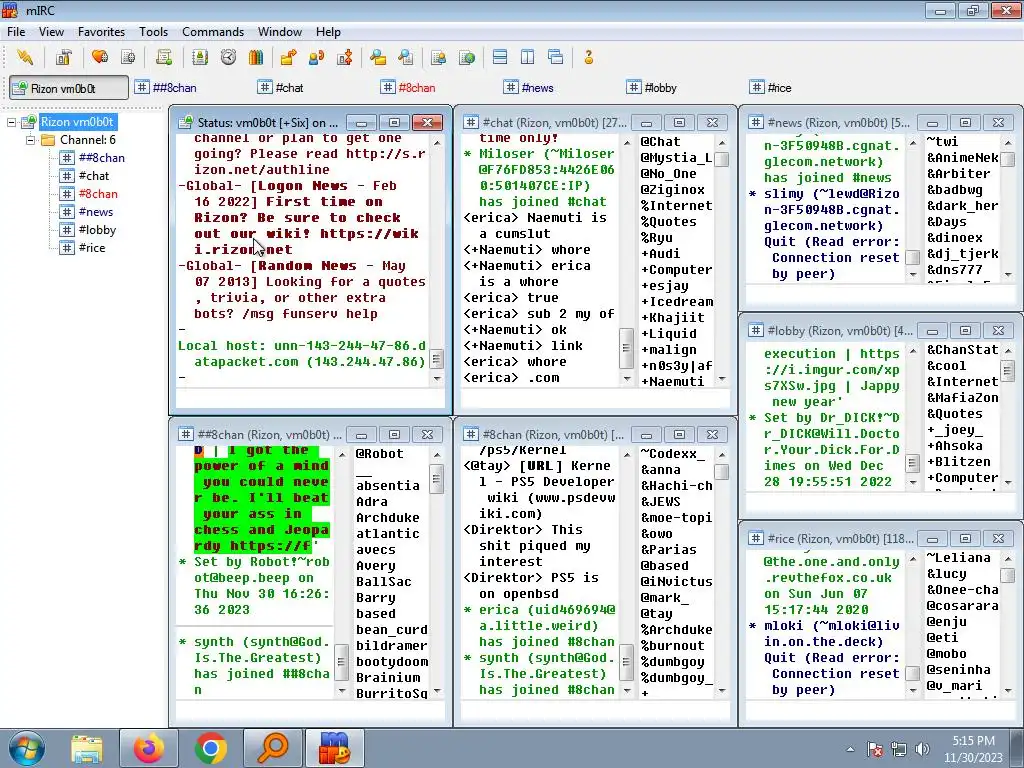Open the Commands menu
The height and width of the screenshot is (768, 1024).
click(213, 31)
